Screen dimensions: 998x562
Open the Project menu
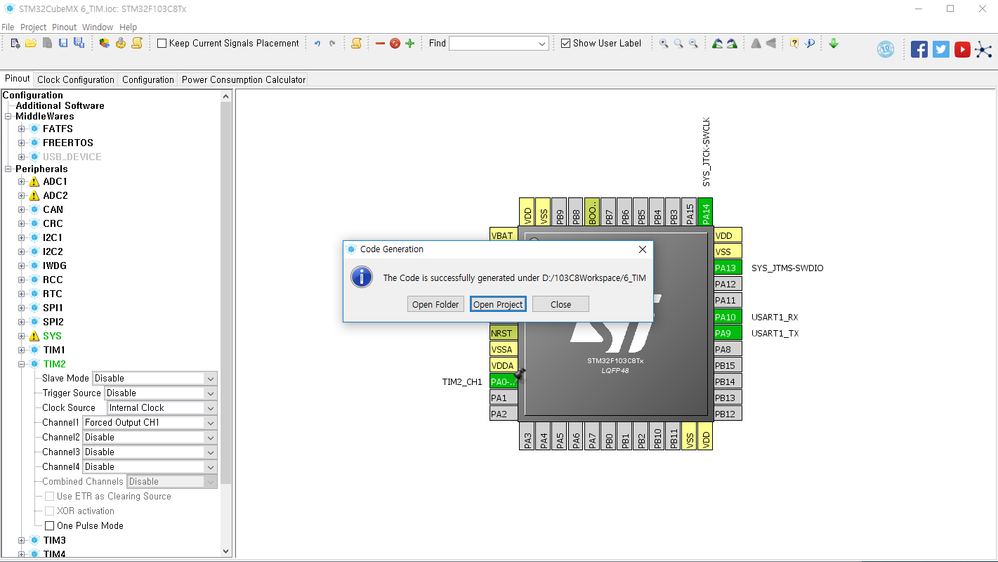click(x=33, y=27)
